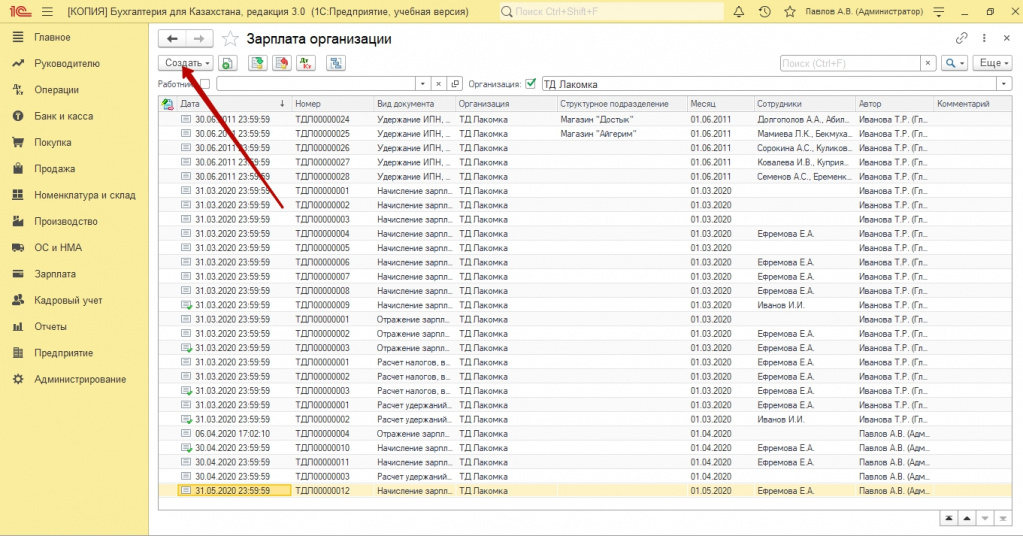This screenshot has width=1023, height=536.
Task: Jump to list end button
Action: [1003, 518]
